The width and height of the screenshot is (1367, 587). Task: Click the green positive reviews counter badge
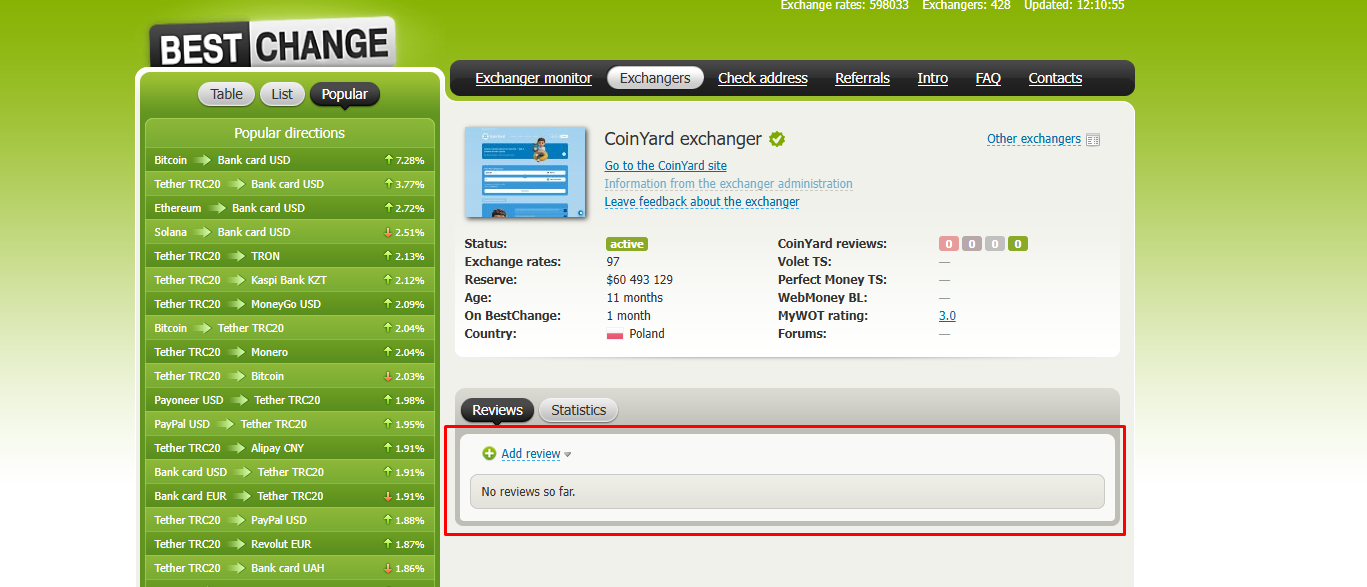point(1018,244)
